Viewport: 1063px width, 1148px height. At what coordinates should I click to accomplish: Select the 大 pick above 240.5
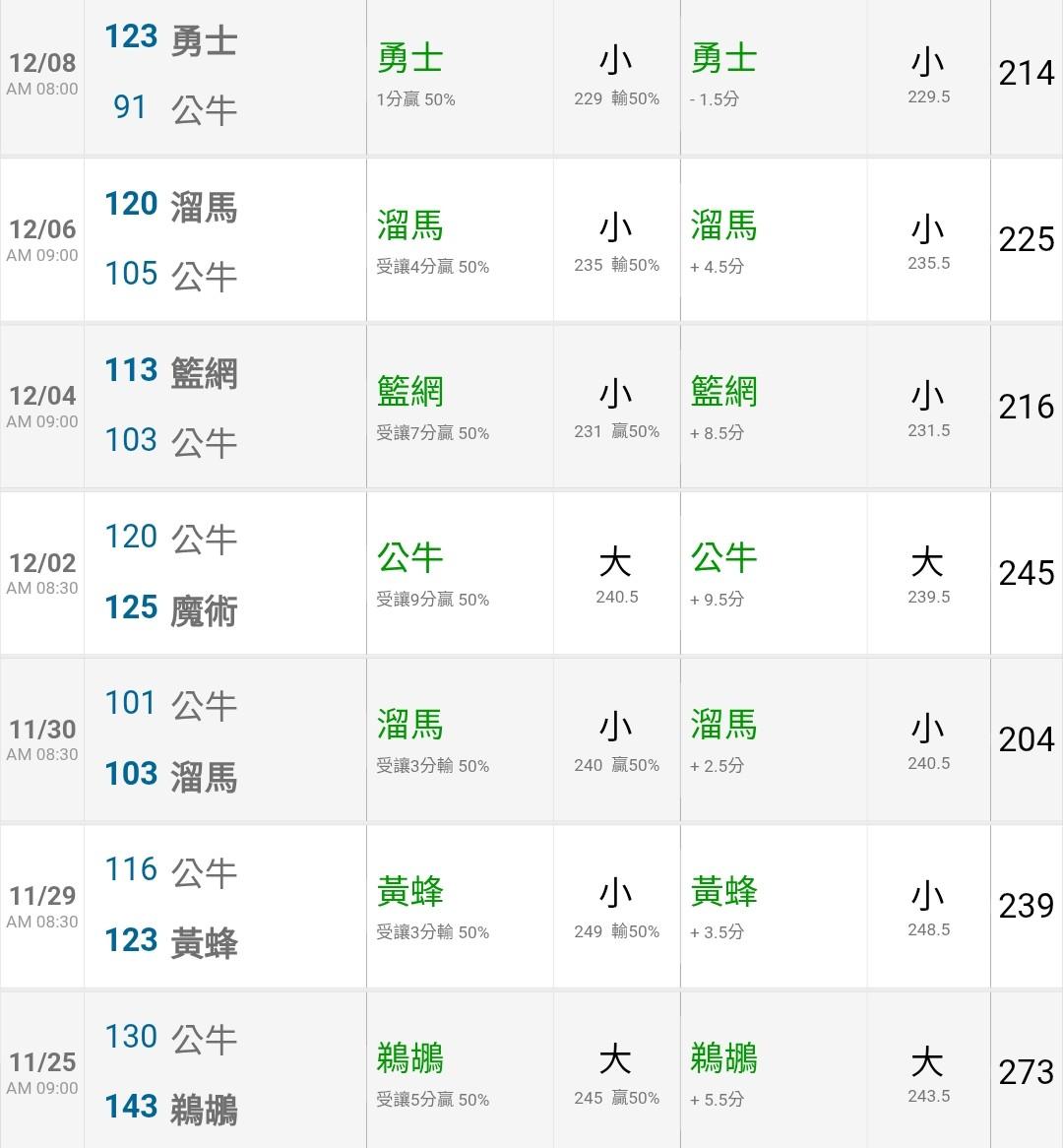coord(616,563)
